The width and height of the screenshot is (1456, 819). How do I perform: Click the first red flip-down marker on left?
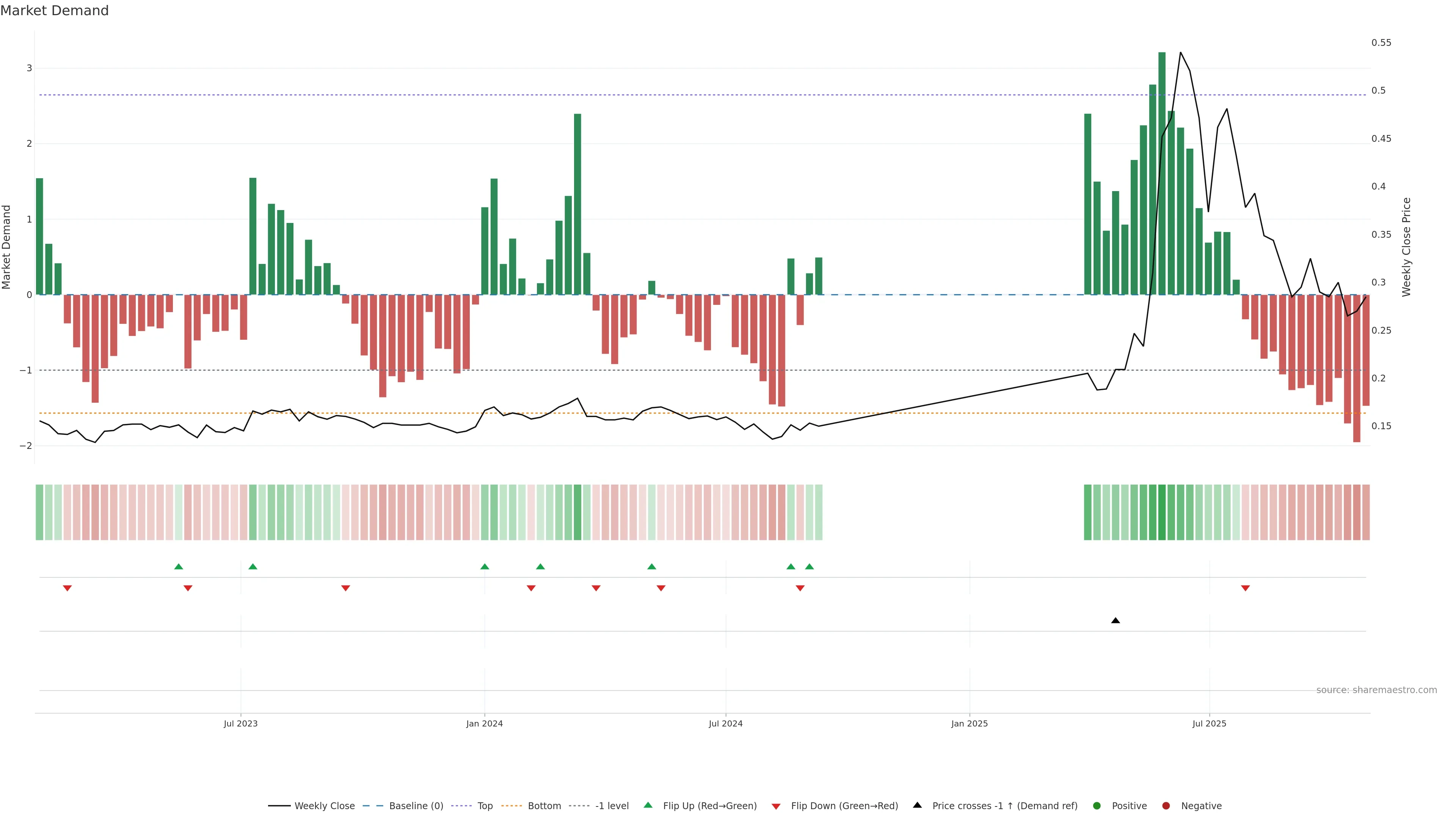(67, 588)
